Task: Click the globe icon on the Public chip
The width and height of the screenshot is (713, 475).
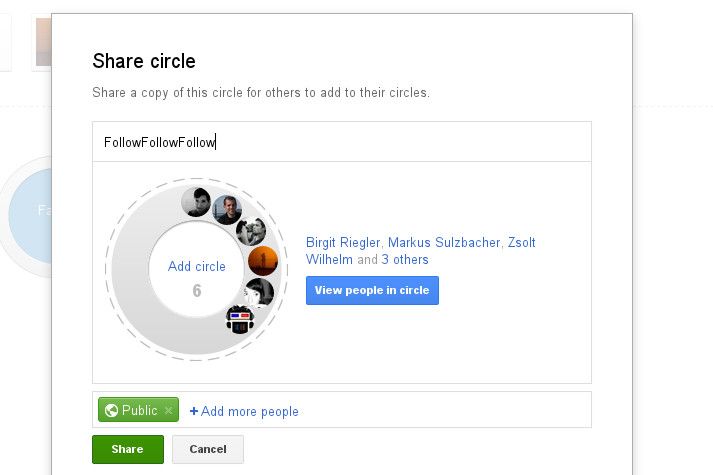Action: 111,410
